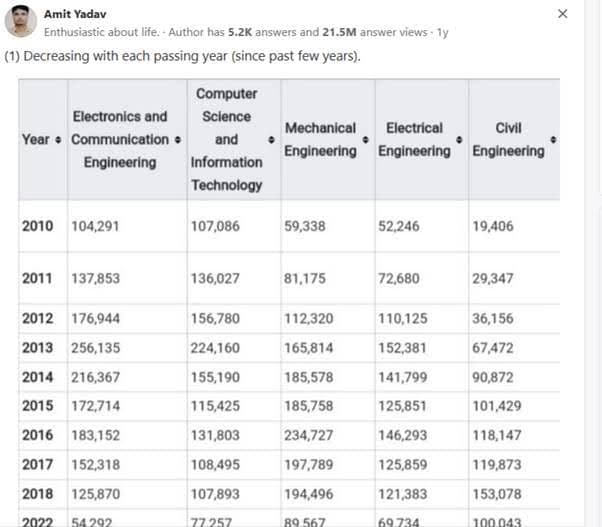Click the Mechanical Engineering column header text
Screen dimensions: 602x527
[320, 139]
